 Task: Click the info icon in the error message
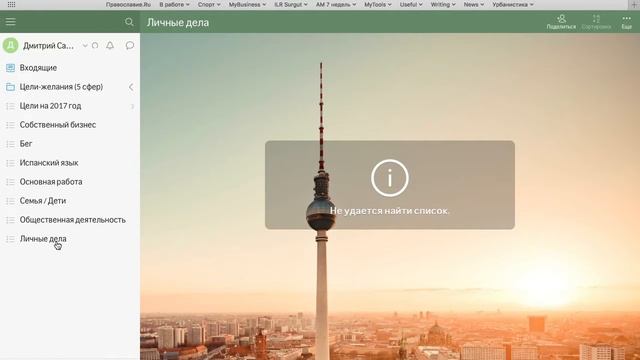(390, 178)
